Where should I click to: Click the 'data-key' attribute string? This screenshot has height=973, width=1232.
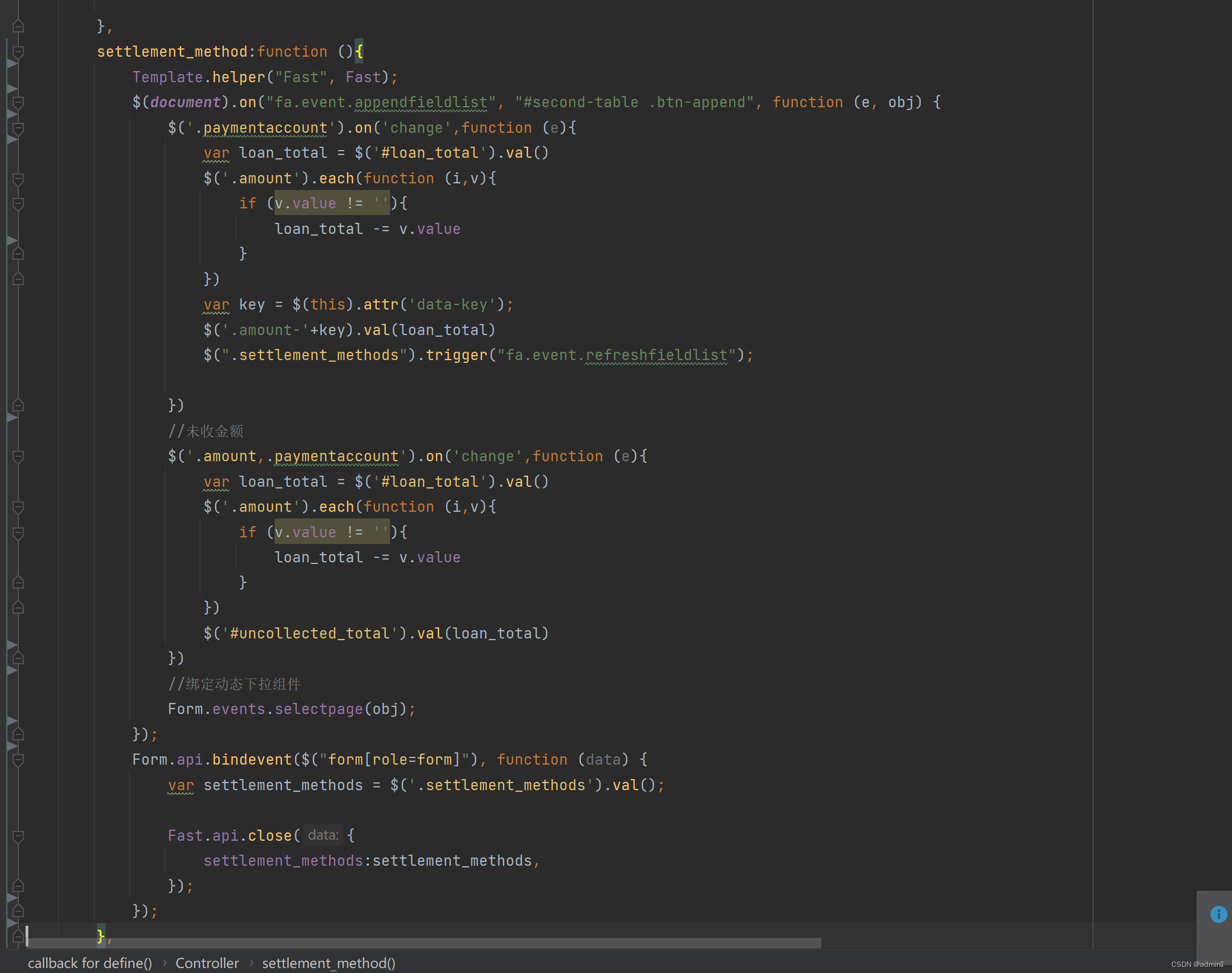pos(452,305)
